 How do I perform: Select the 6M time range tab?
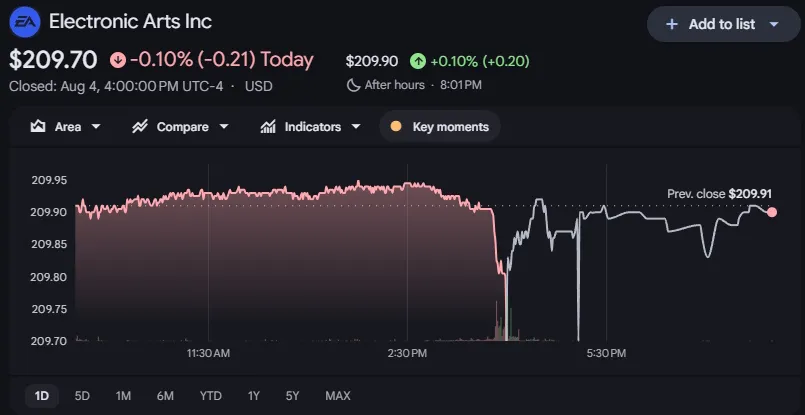point(165,396)
